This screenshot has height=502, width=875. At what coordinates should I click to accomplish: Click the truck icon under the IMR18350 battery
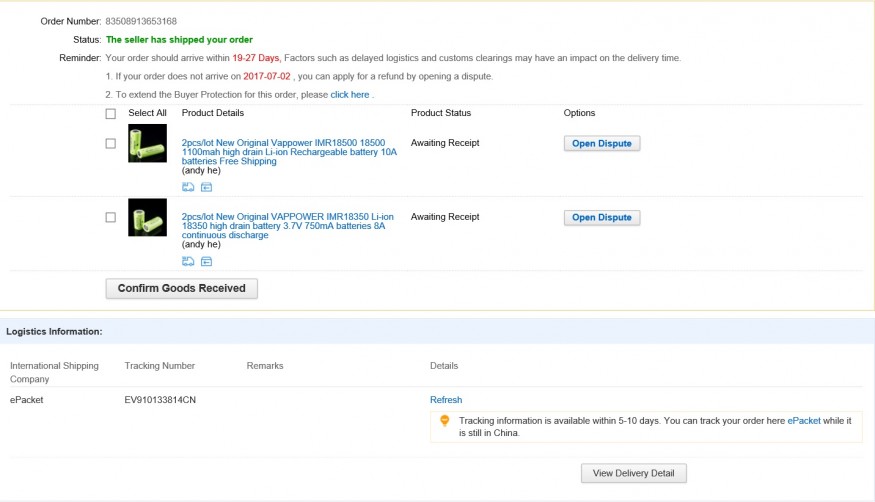click(x=188, y=262)
